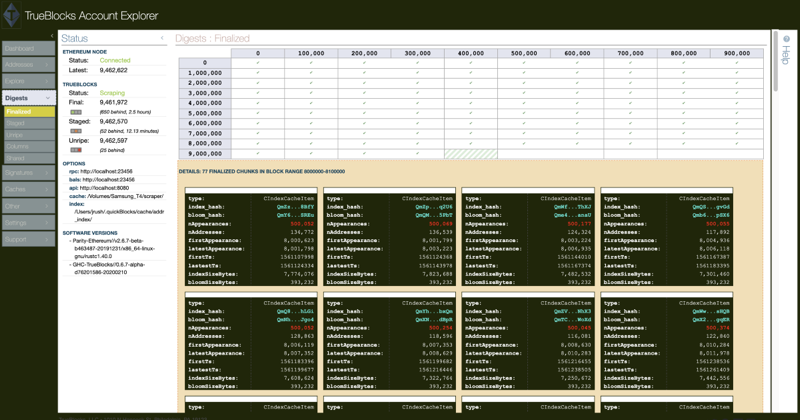Click checkmark in row 9,000,000, column 300,000
The height and width of the screenshot is (420, 800).
click(417, 153)
